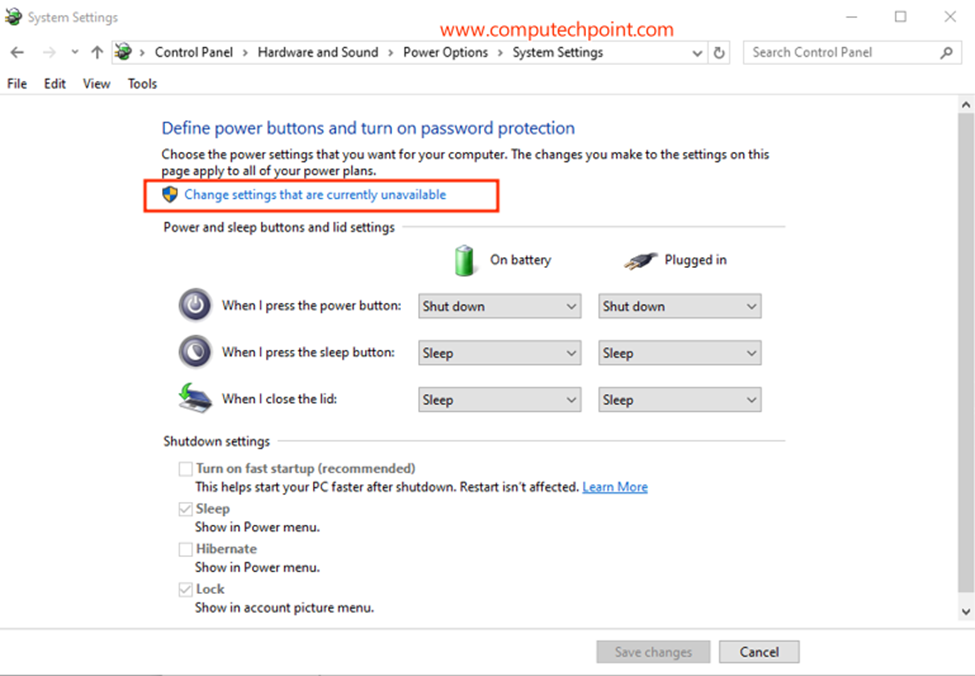Click the power button icon
Image resolution: width=975 pixels, height=676 pixels.
[195, 305]
